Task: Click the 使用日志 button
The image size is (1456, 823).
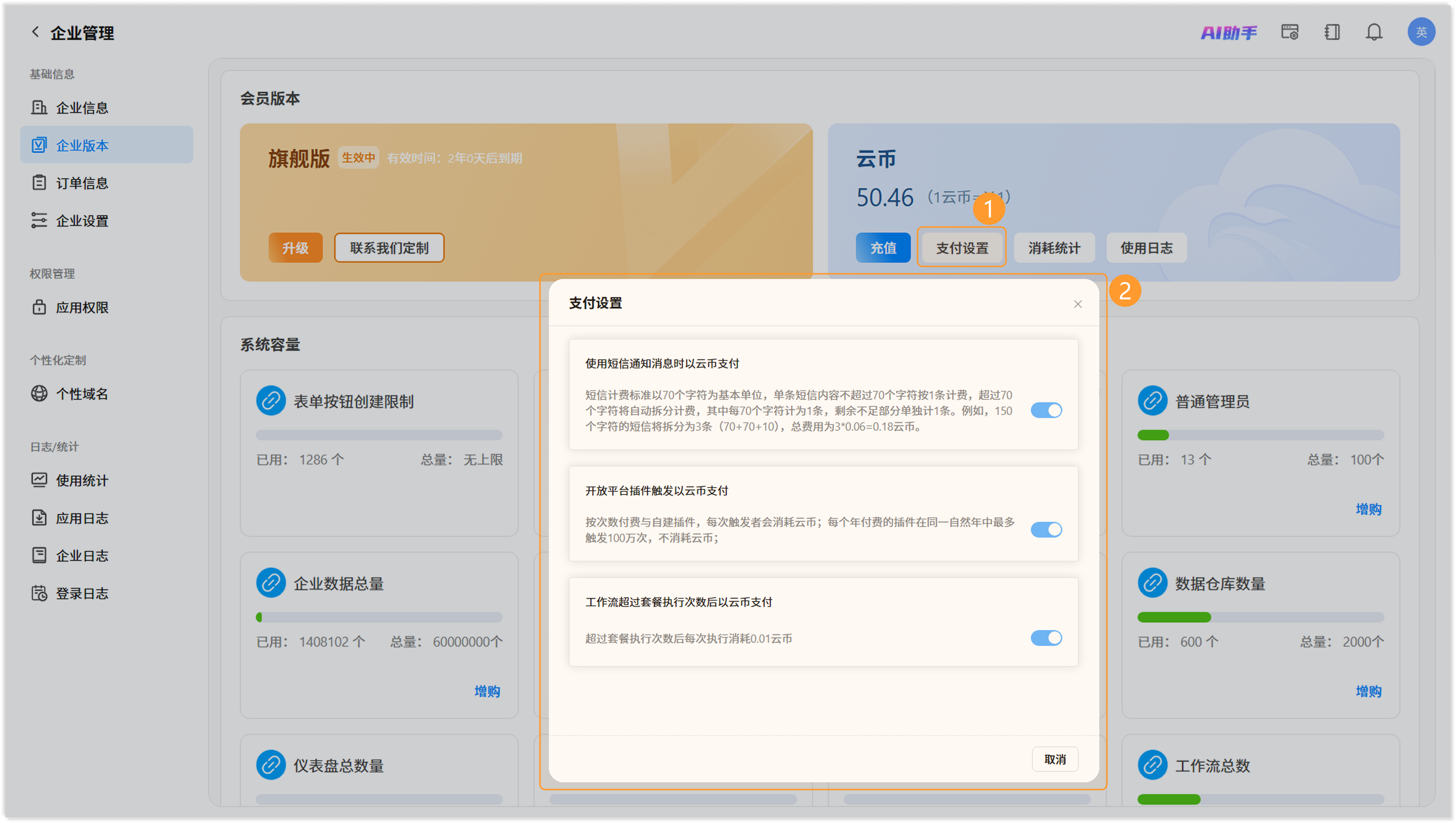Action: 1146,248
